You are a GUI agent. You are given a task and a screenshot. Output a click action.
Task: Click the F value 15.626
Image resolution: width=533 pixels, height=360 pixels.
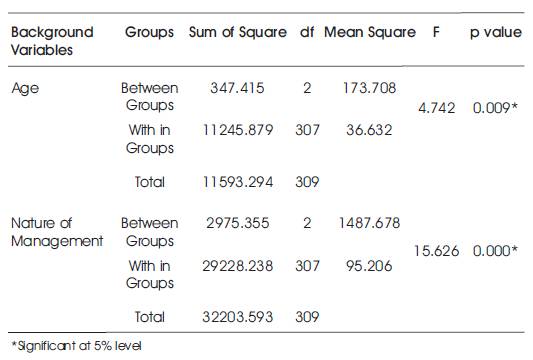[436, 251]
